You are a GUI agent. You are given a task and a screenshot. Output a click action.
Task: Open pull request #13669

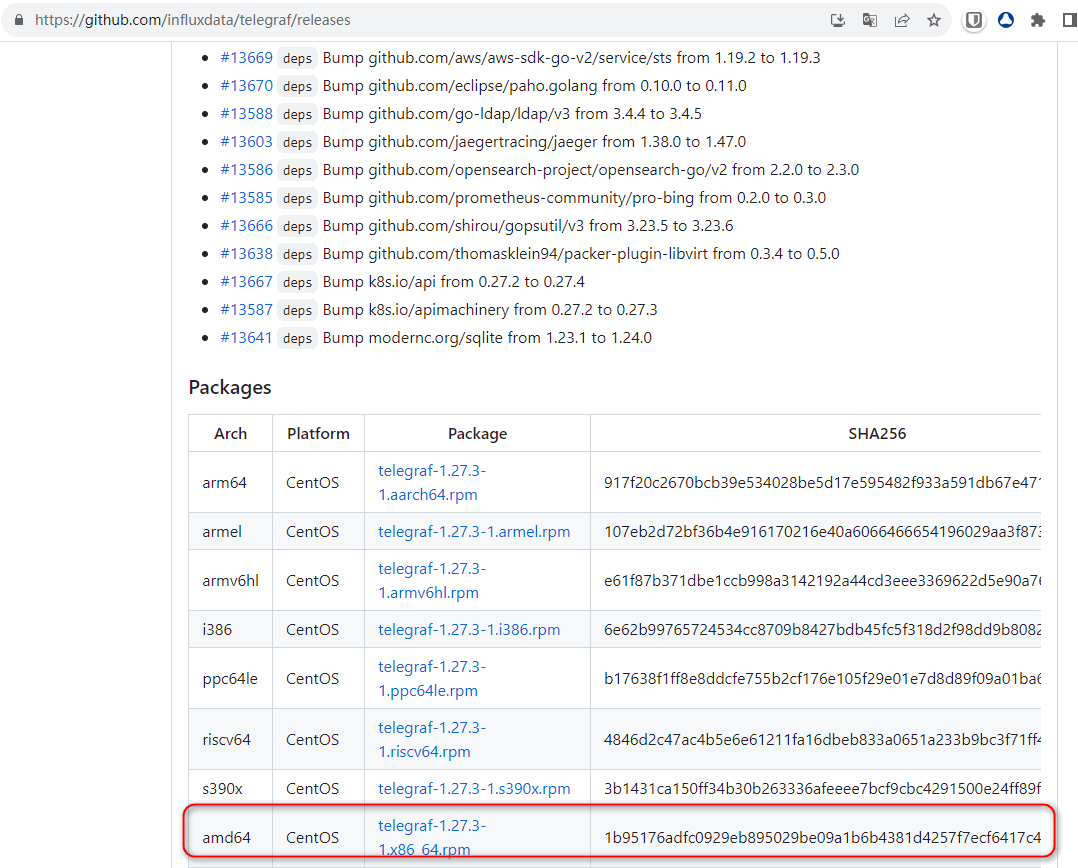(x=246, y=58)
